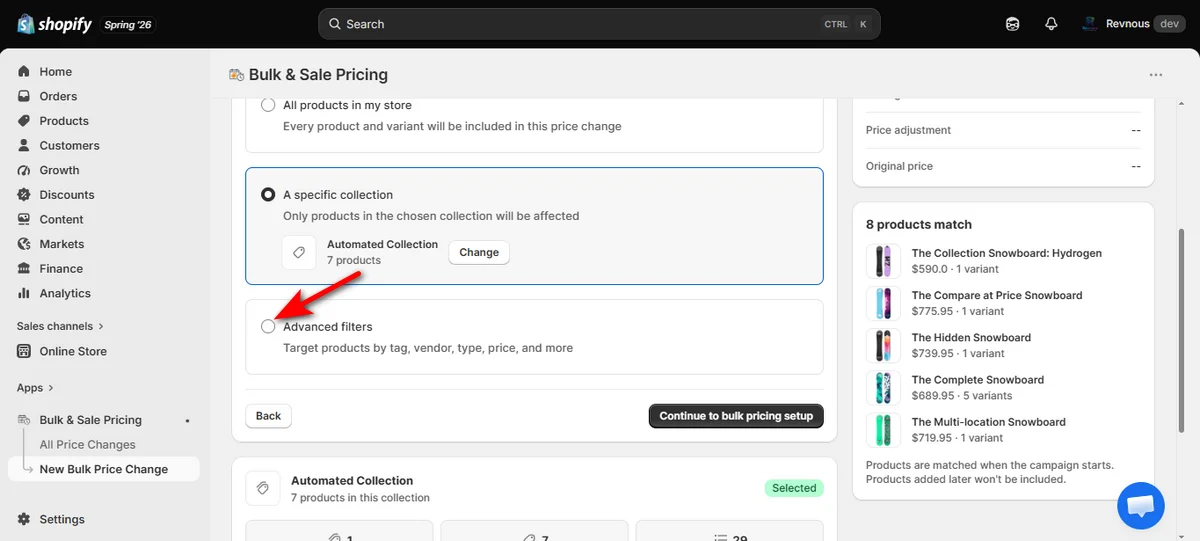Click the Back button
The height and width of the screenshot is (541, 1200).
coord(268,416)
